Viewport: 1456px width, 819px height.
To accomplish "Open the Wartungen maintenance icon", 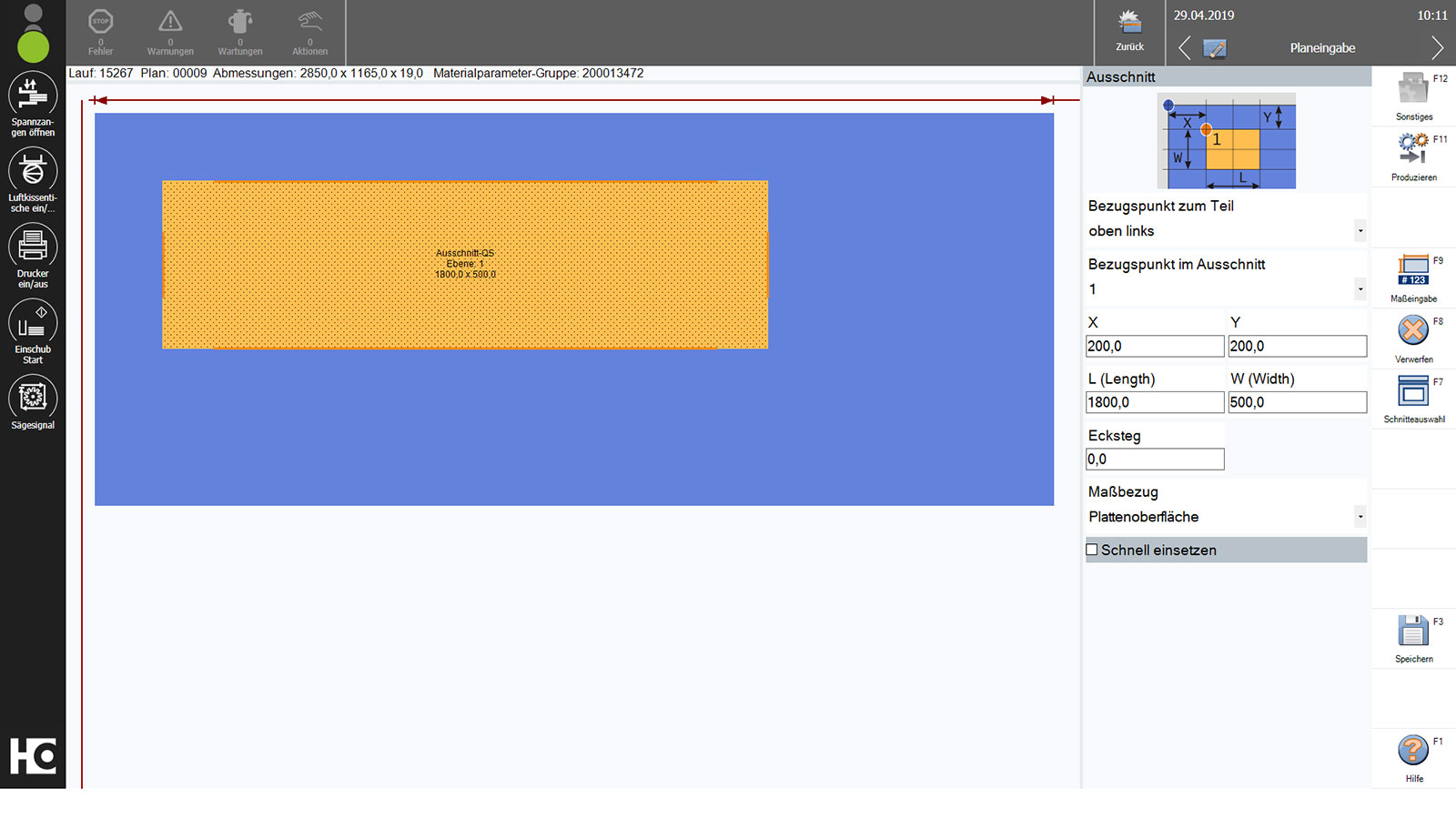I will coord(240,23).
